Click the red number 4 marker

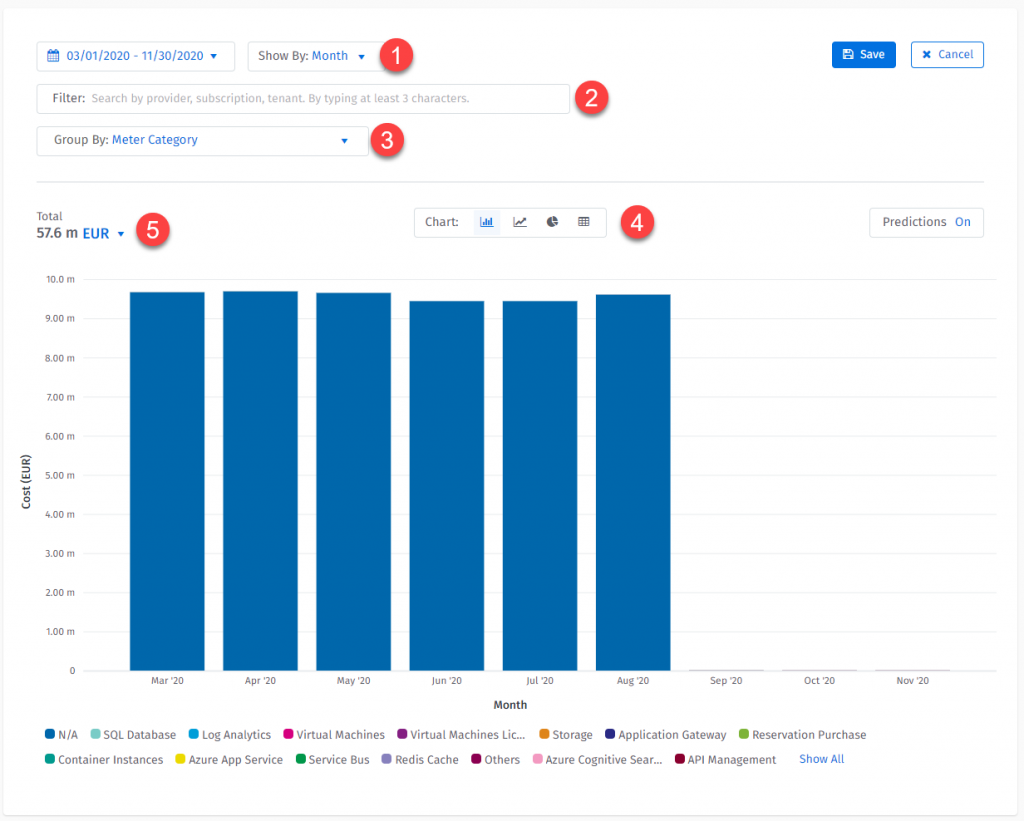(637, 222)
